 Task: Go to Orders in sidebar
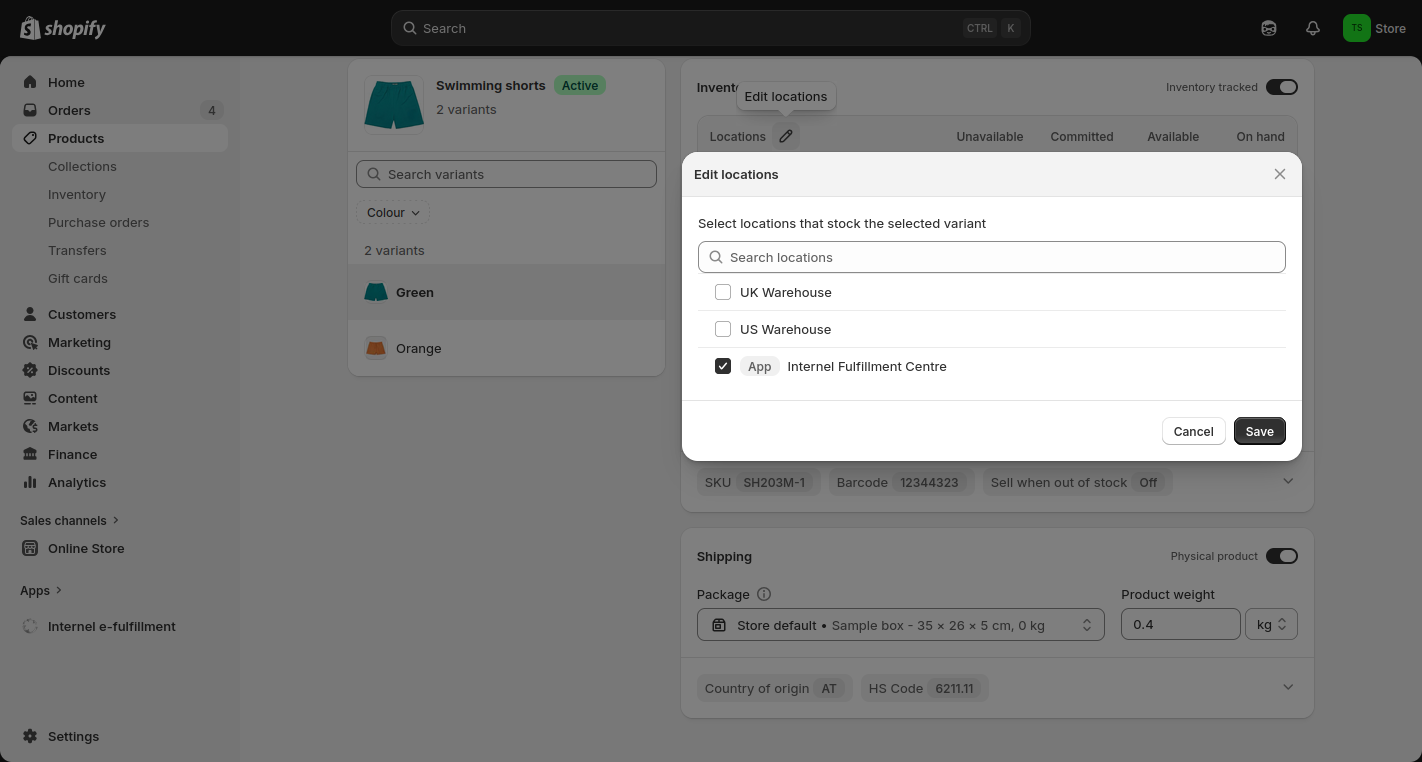pos(69,110)
